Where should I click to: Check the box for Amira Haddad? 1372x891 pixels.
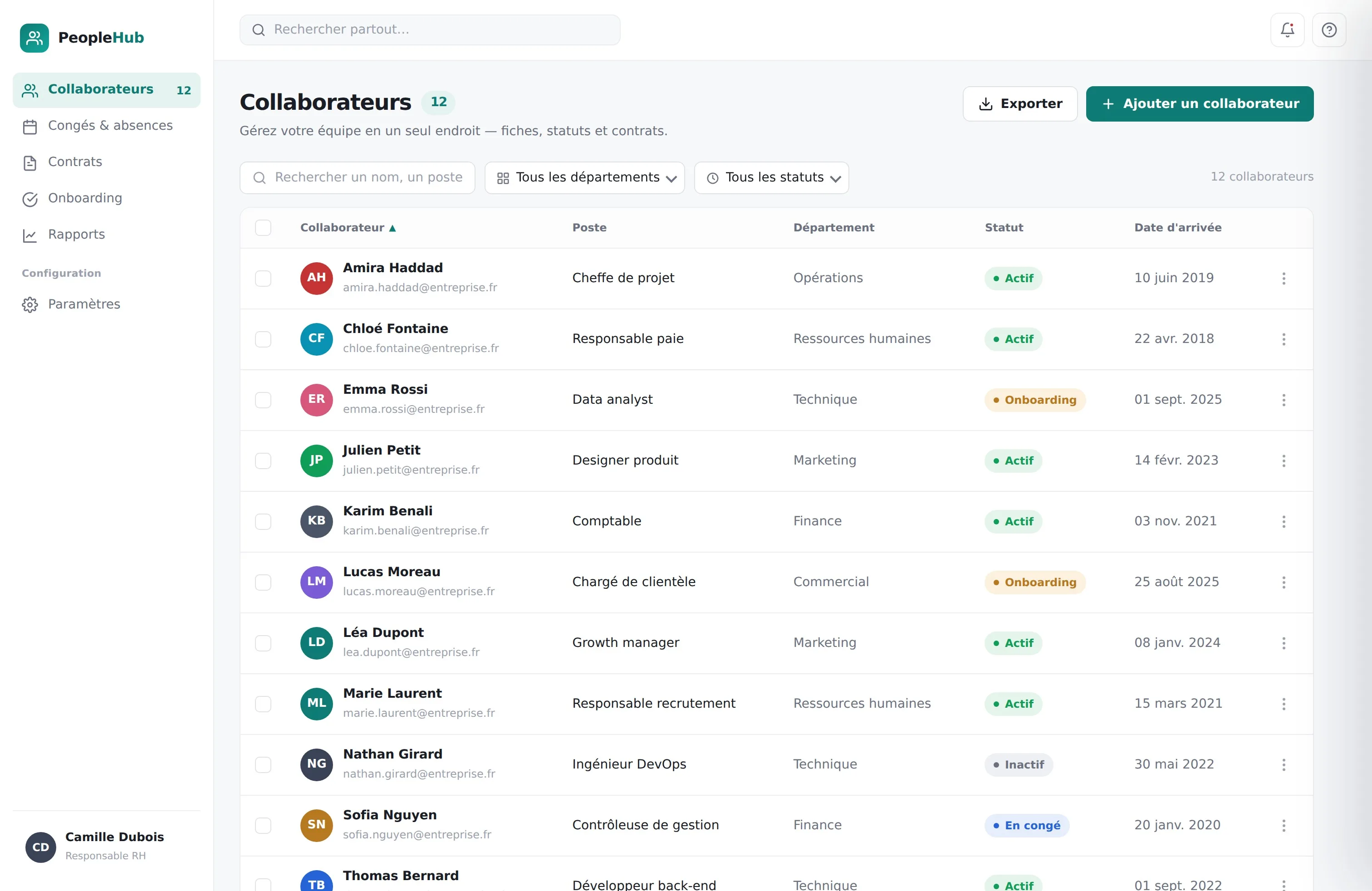[263, 279]
